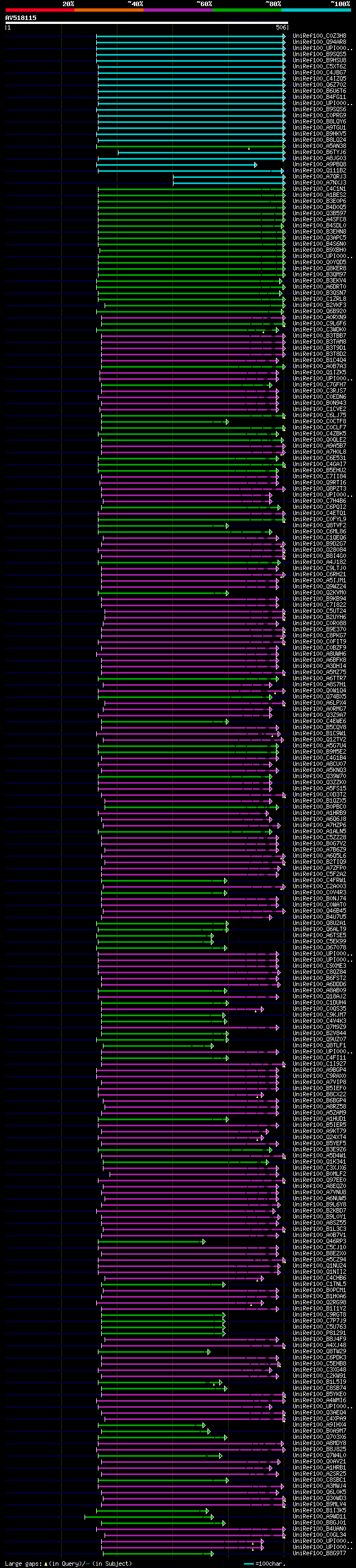Click UniRef100_C0PRG9 entry
The image size is (356, 1568).
(x=319, y=116)
